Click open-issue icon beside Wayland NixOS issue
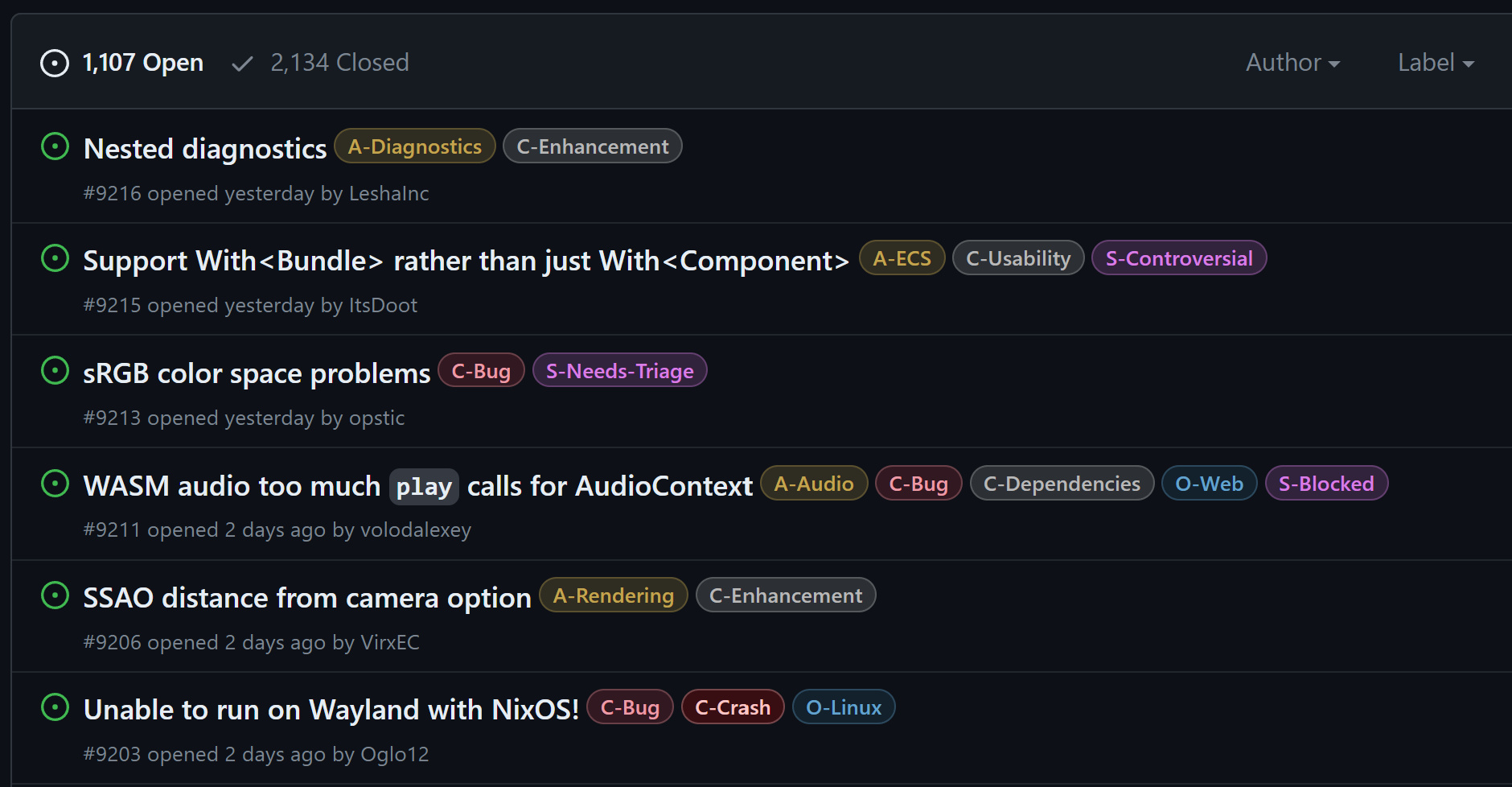This screenshot has width=1512, height=787. click(55, 707)
